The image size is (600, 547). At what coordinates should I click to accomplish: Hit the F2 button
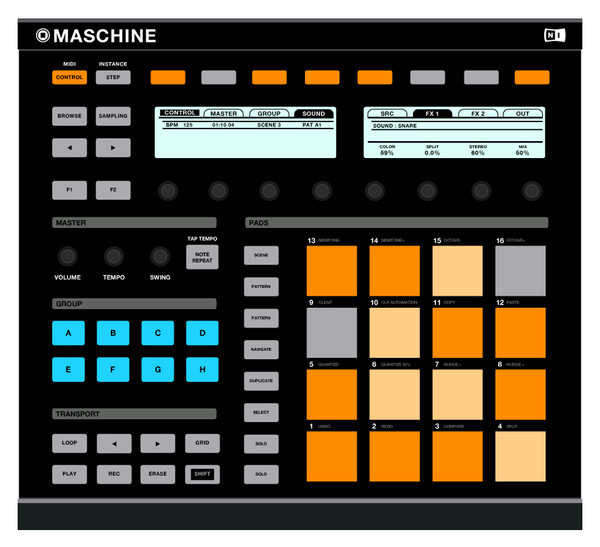pos(113,190)
